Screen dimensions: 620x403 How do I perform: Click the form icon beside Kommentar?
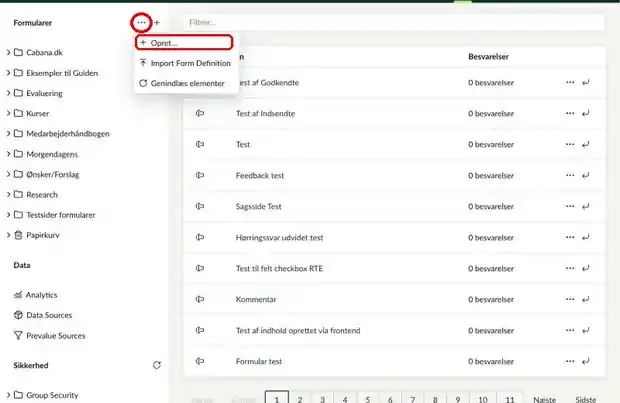tap(200, 299)
